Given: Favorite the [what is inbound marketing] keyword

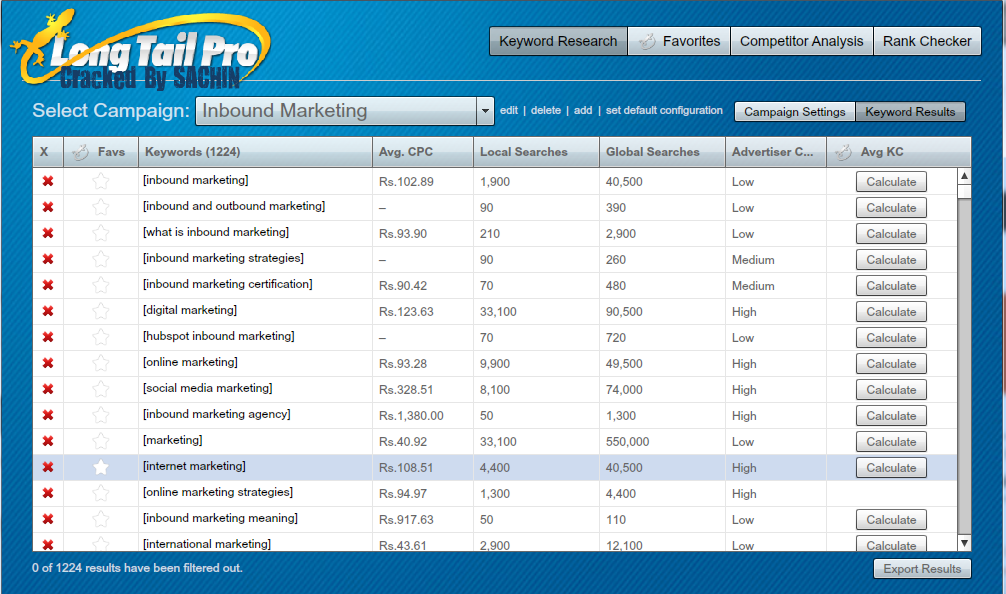Looking at the screenshot, I should point(101,233).
